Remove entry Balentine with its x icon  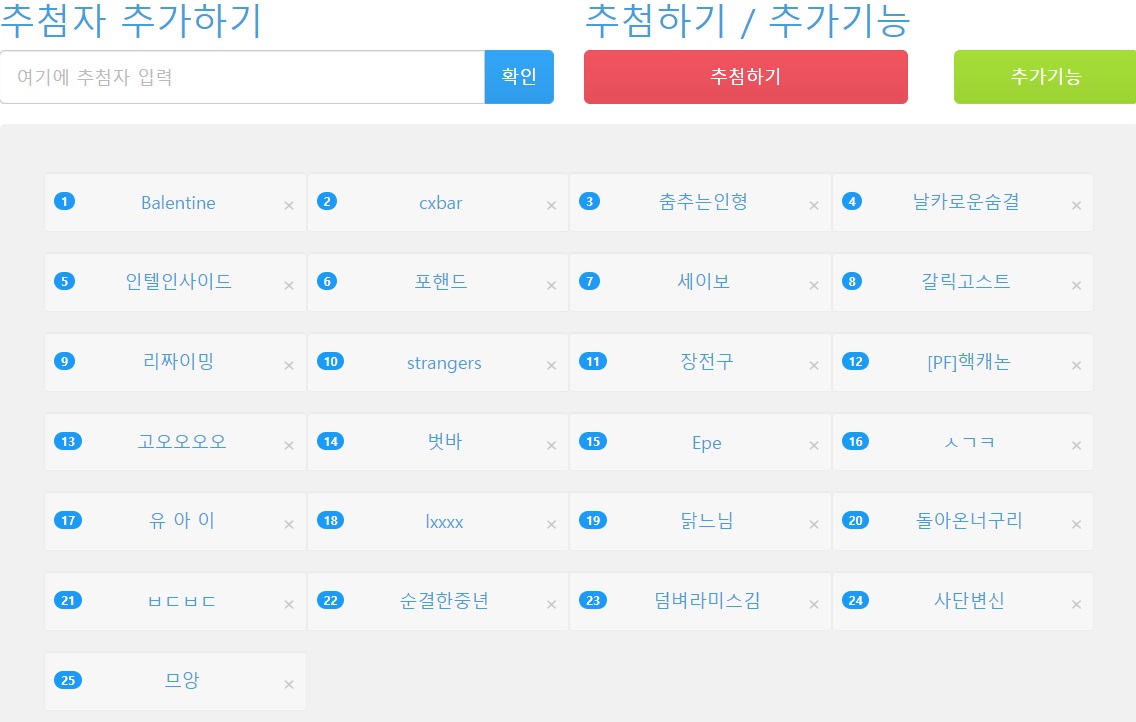[x=289, y=206]
